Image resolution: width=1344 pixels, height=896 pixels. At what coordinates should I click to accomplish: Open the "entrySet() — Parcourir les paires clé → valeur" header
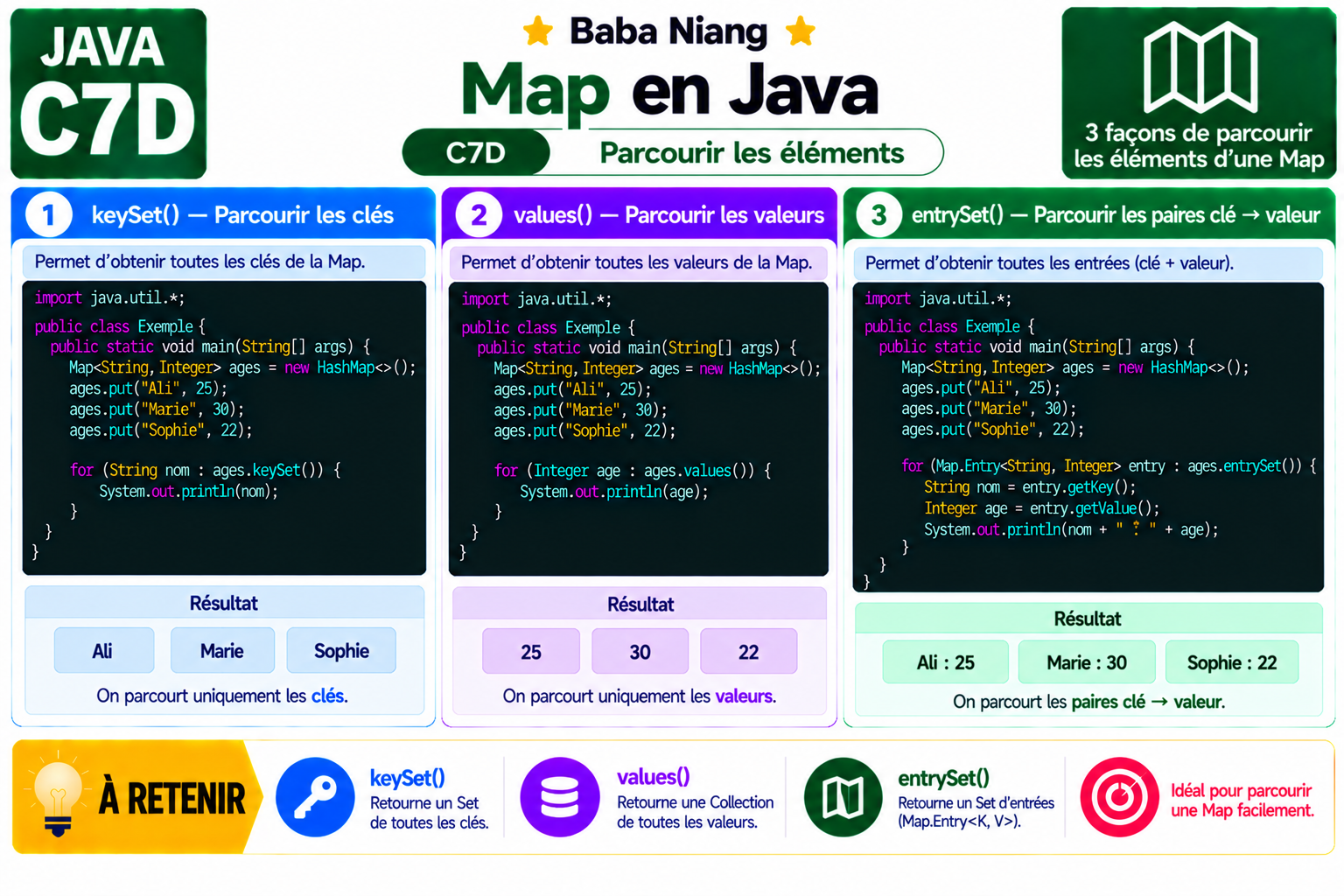click(x=1089, y=214)
